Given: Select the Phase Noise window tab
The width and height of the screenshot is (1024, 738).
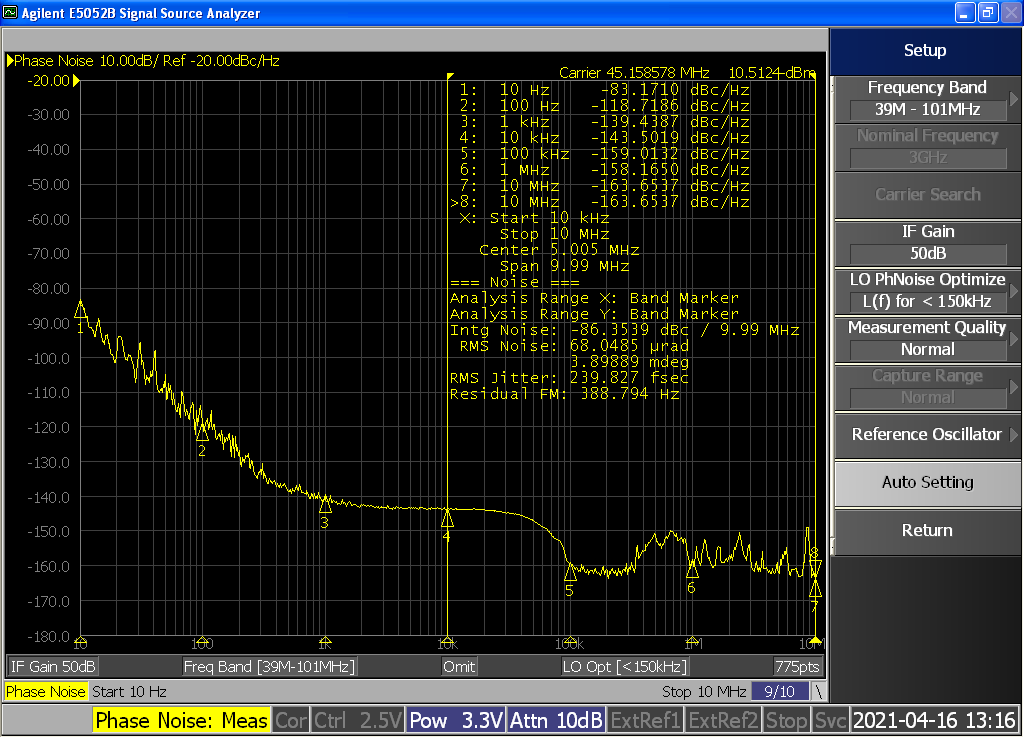Looking at the screenshot, I should pyautogui.click(x=46, y=692).
